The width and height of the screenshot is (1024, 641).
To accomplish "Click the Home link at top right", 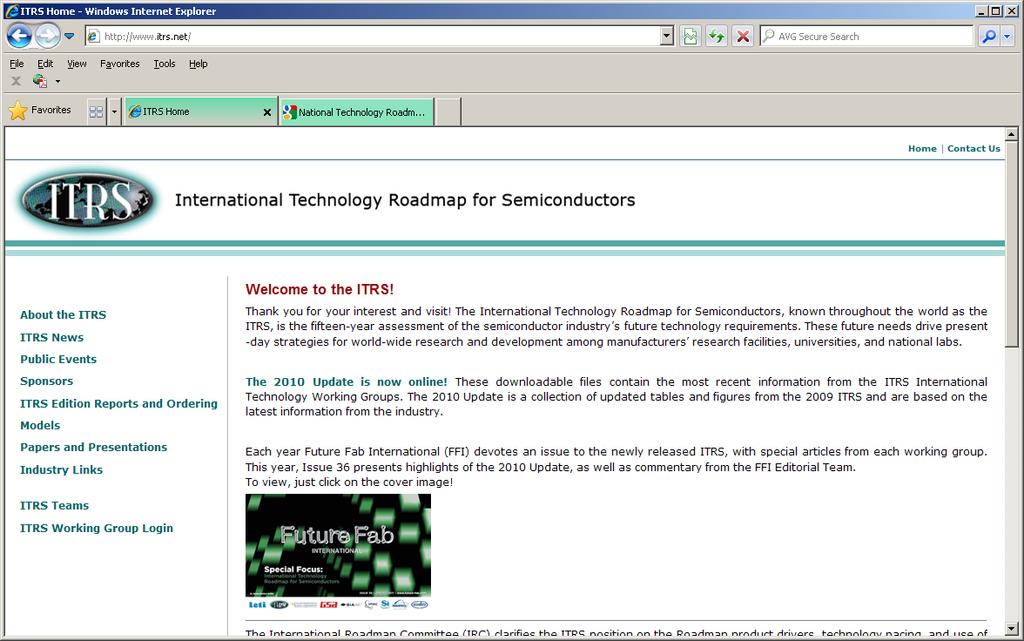I will [922, 148].
